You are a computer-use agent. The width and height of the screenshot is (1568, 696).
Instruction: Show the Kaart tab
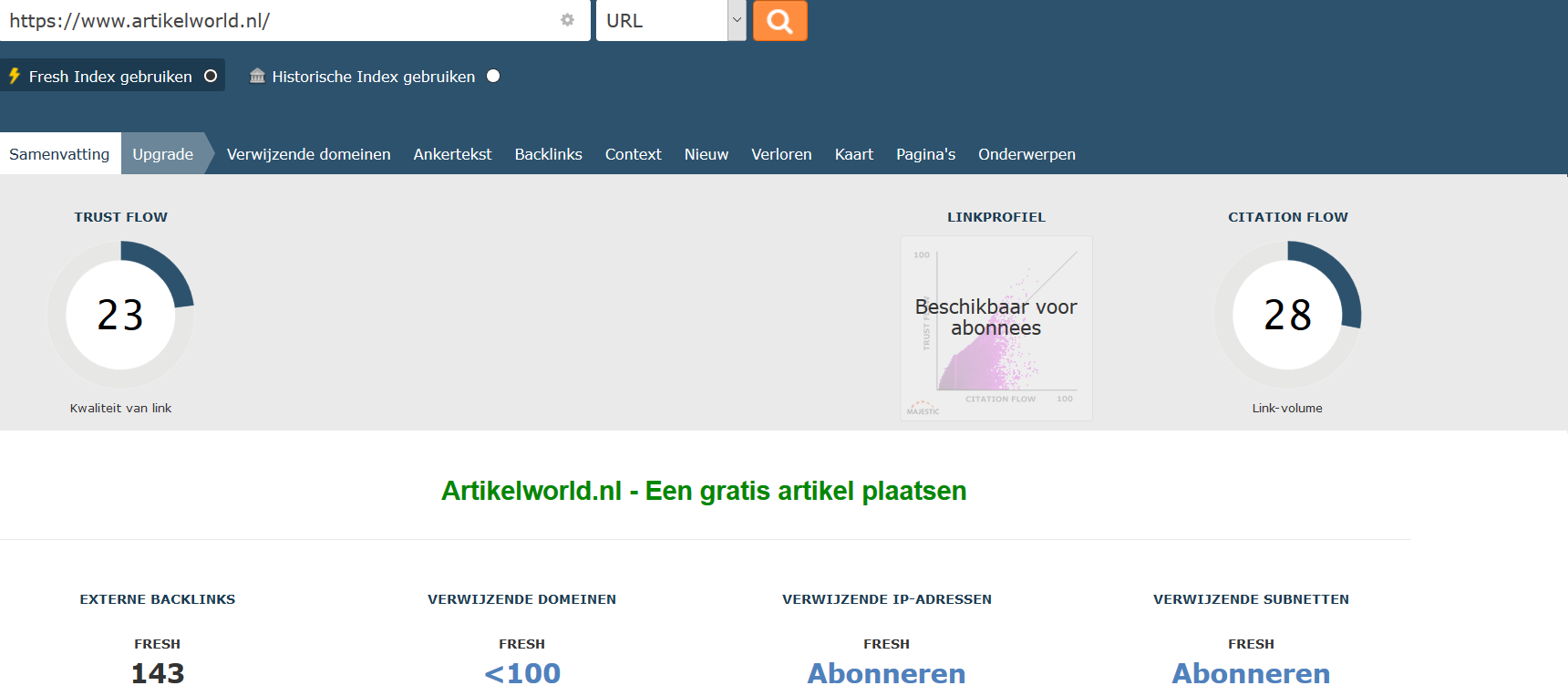(853, 154)
